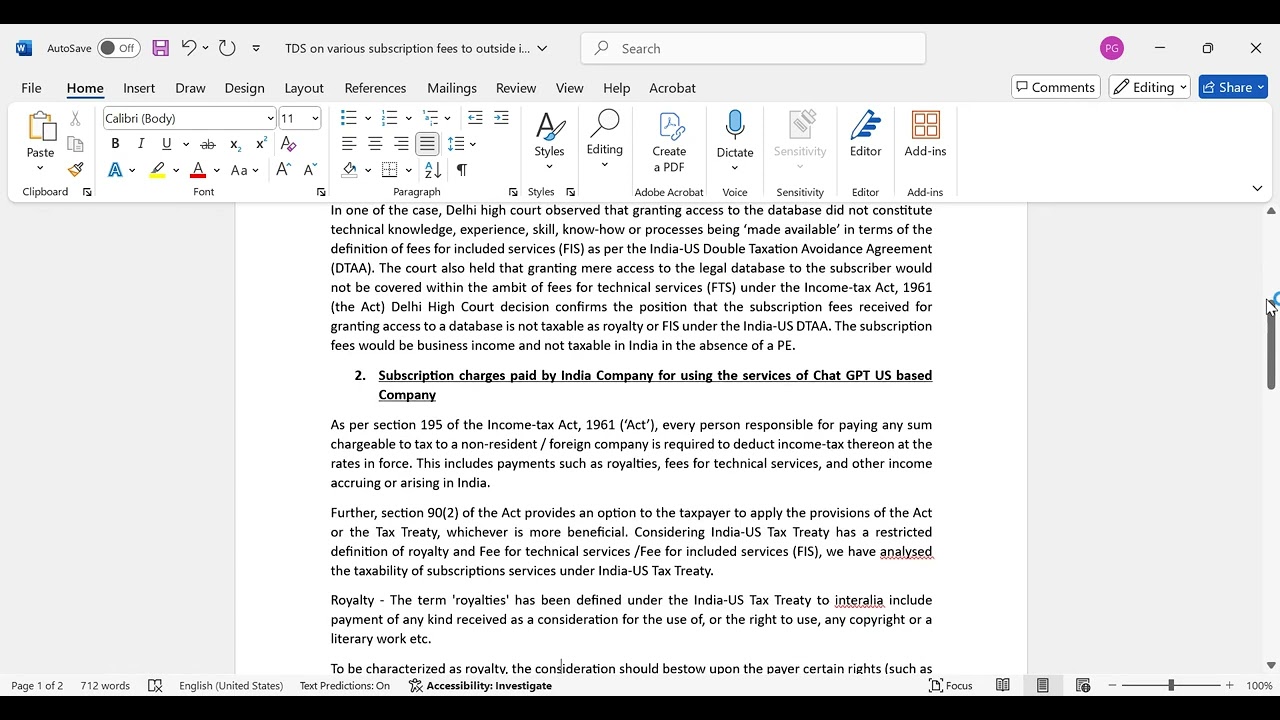Screen dimensions: 1280x720
Task: Click Accessibility: Investigate in status bar
Action: (x=480, y=686)
